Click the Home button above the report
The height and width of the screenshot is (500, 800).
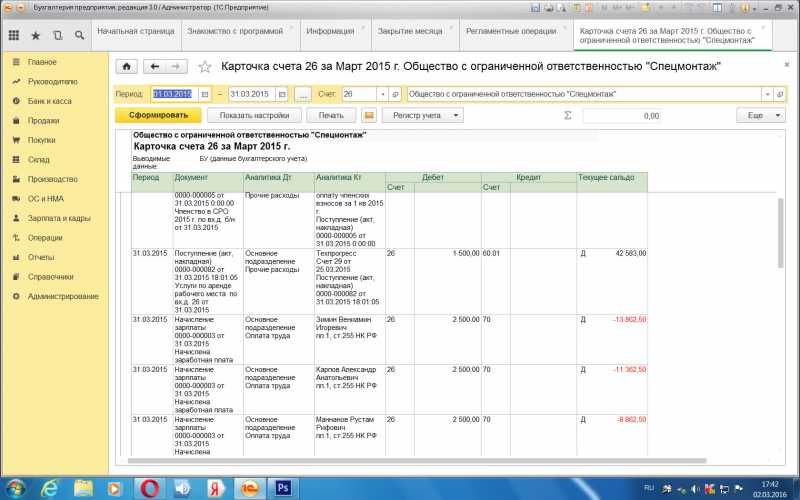click(127, 66)
